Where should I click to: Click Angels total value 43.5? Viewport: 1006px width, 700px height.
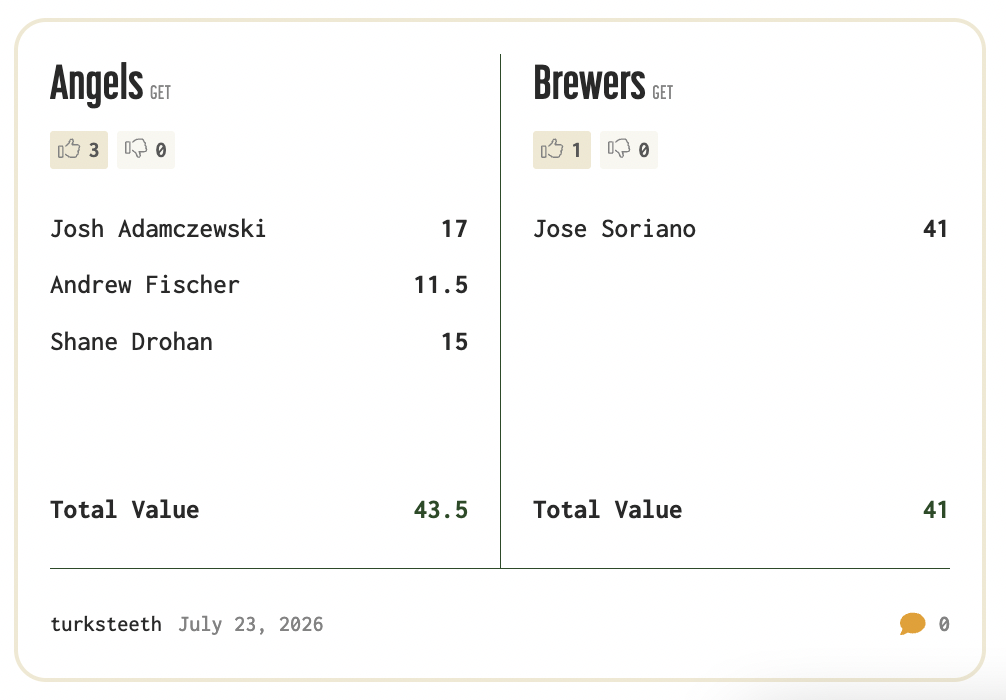point(441,510)
